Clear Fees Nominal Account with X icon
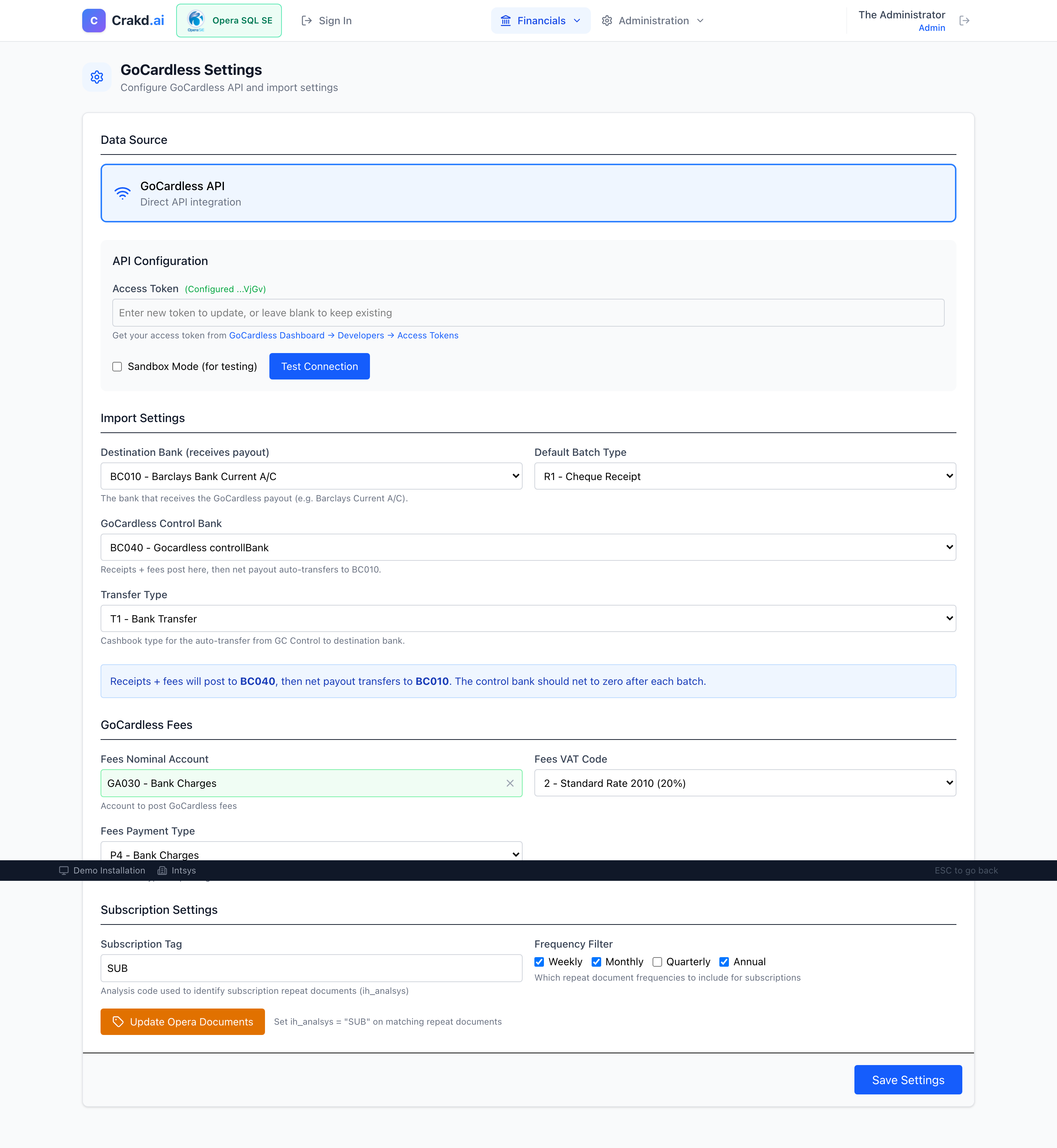The height and width of the screenshot is (1148, 1057). click(510, 783)
